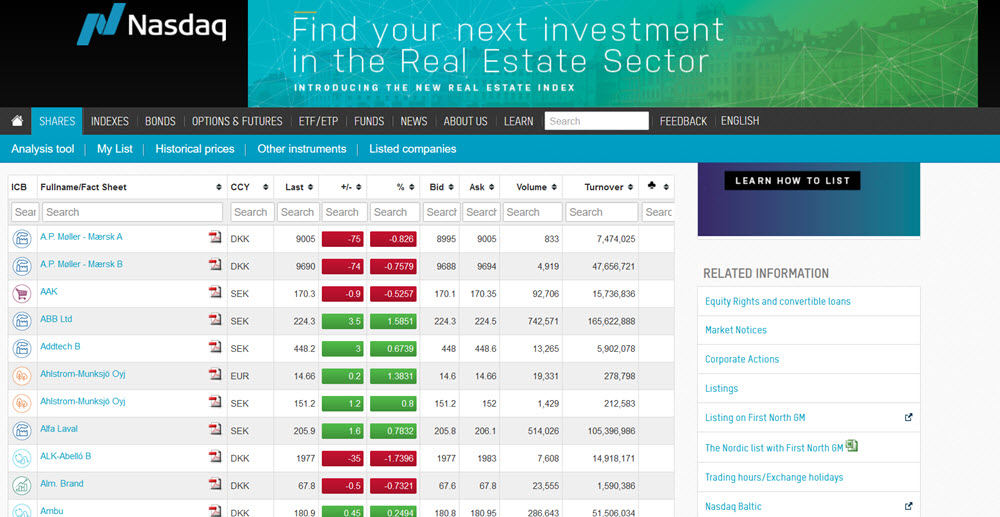This screenshot has width=1000, height=517.
Task: Sort table by +/- change column
Action: 350,187
